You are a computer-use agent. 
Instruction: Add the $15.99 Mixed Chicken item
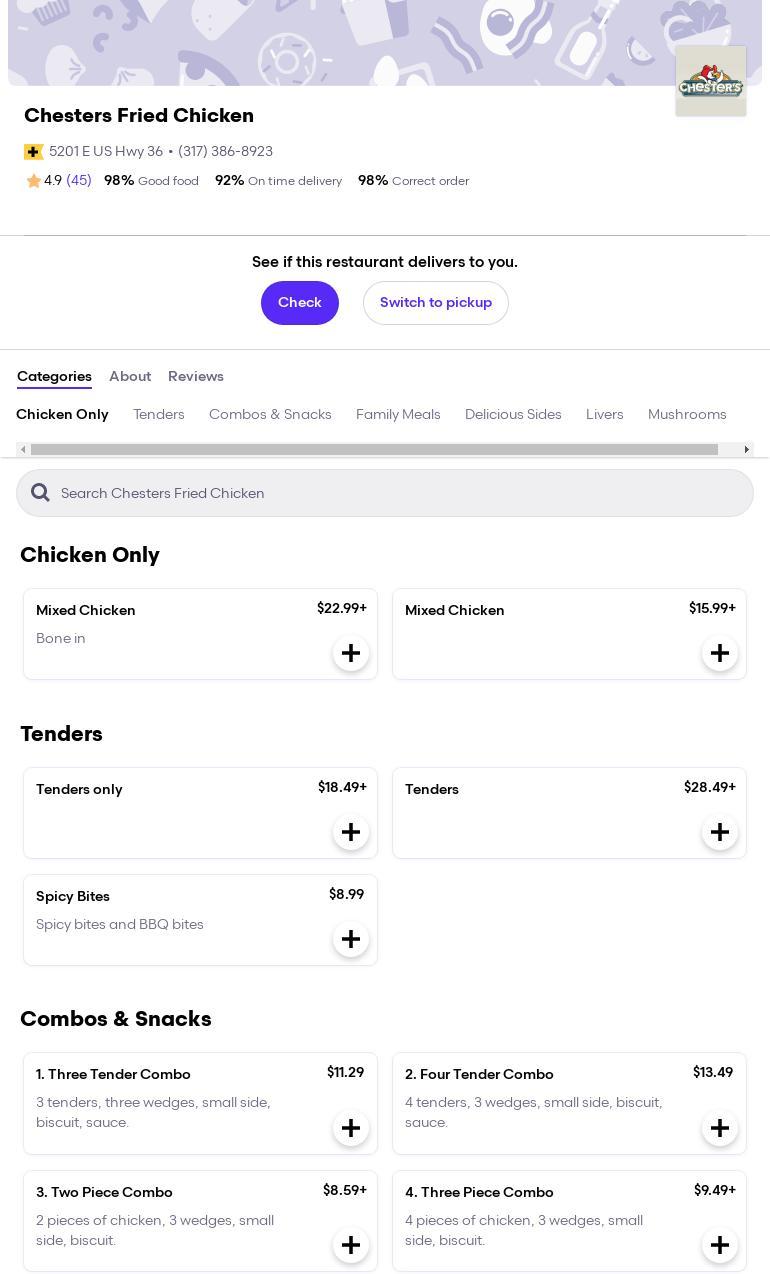click(720, 653)
